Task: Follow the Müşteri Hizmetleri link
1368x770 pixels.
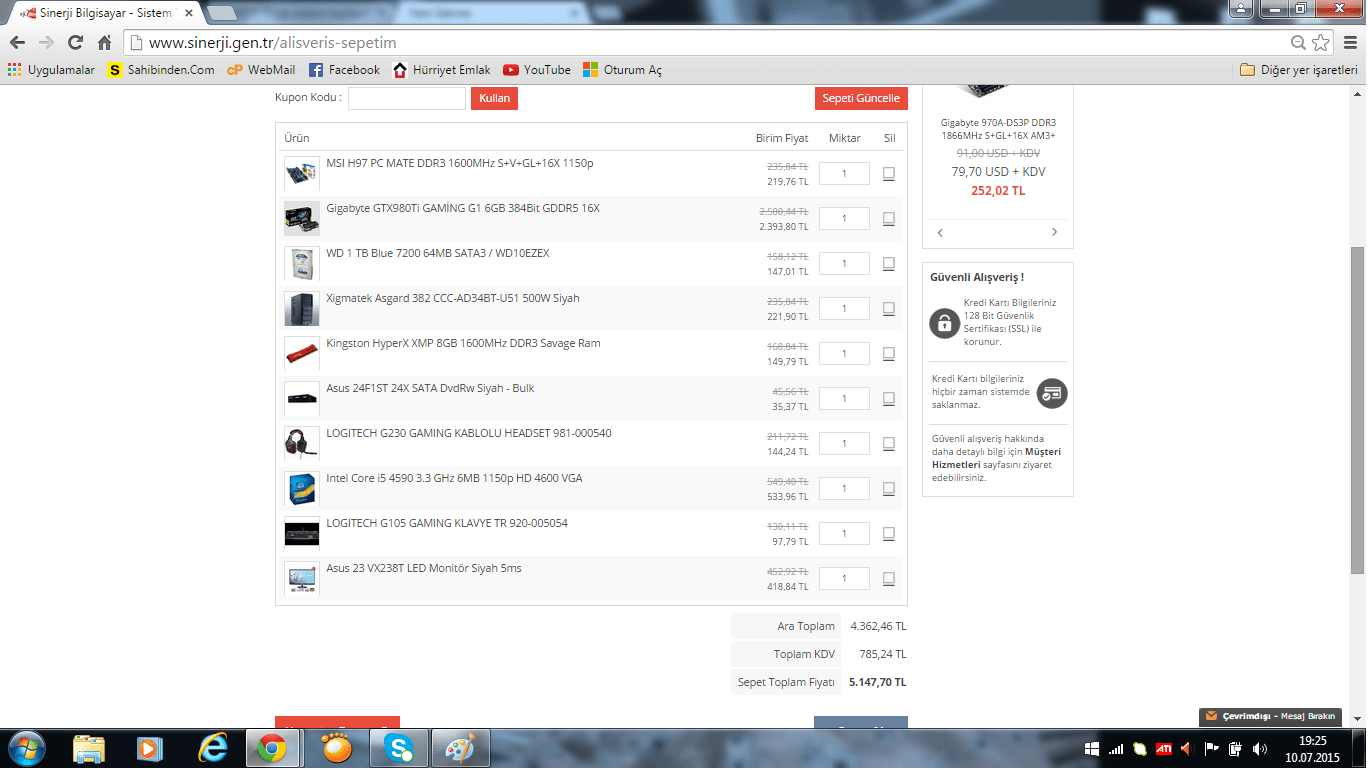Action: click(x=996, y=458)
